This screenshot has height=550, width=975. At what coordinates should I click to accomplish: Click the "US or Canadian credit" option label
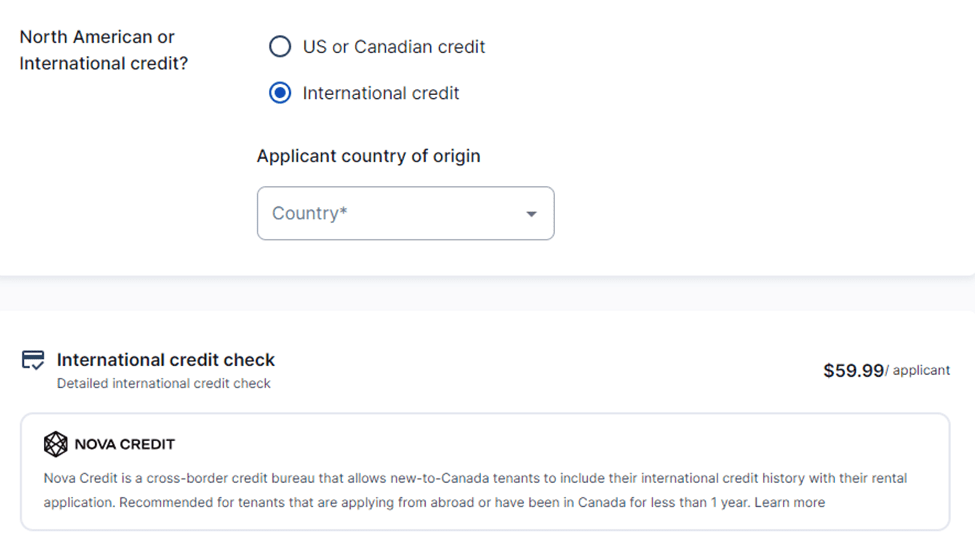(394, 47)
